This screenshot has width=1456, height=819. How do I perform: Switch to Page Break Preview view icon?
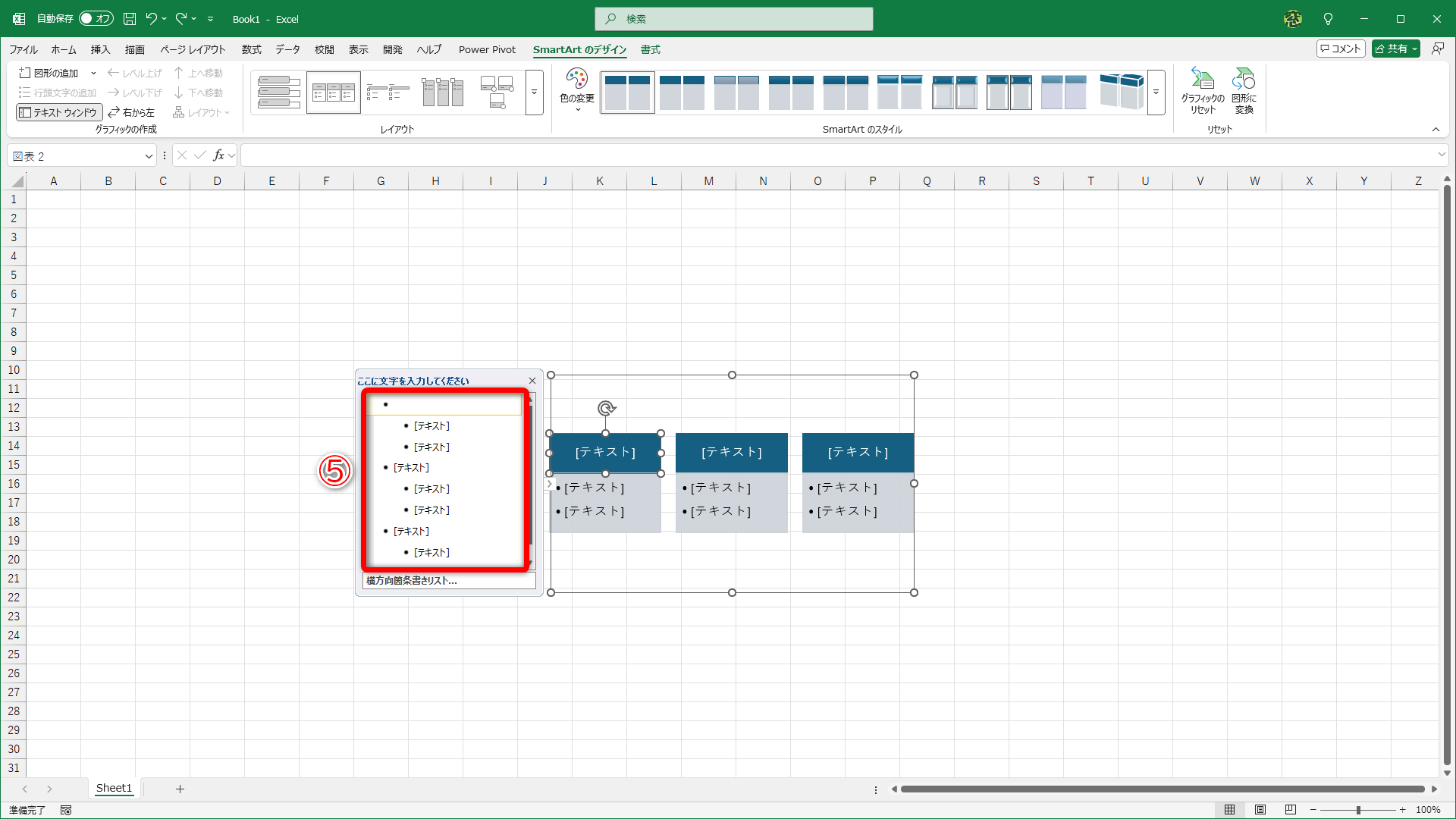1290,810
